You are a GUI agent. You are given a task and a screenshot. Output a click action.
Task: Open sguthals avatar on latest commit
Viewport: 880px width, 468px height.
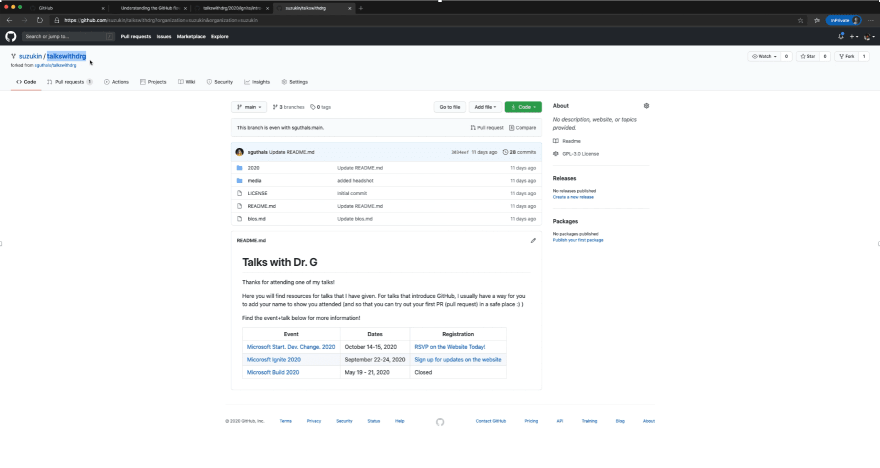tap(240, 152)
